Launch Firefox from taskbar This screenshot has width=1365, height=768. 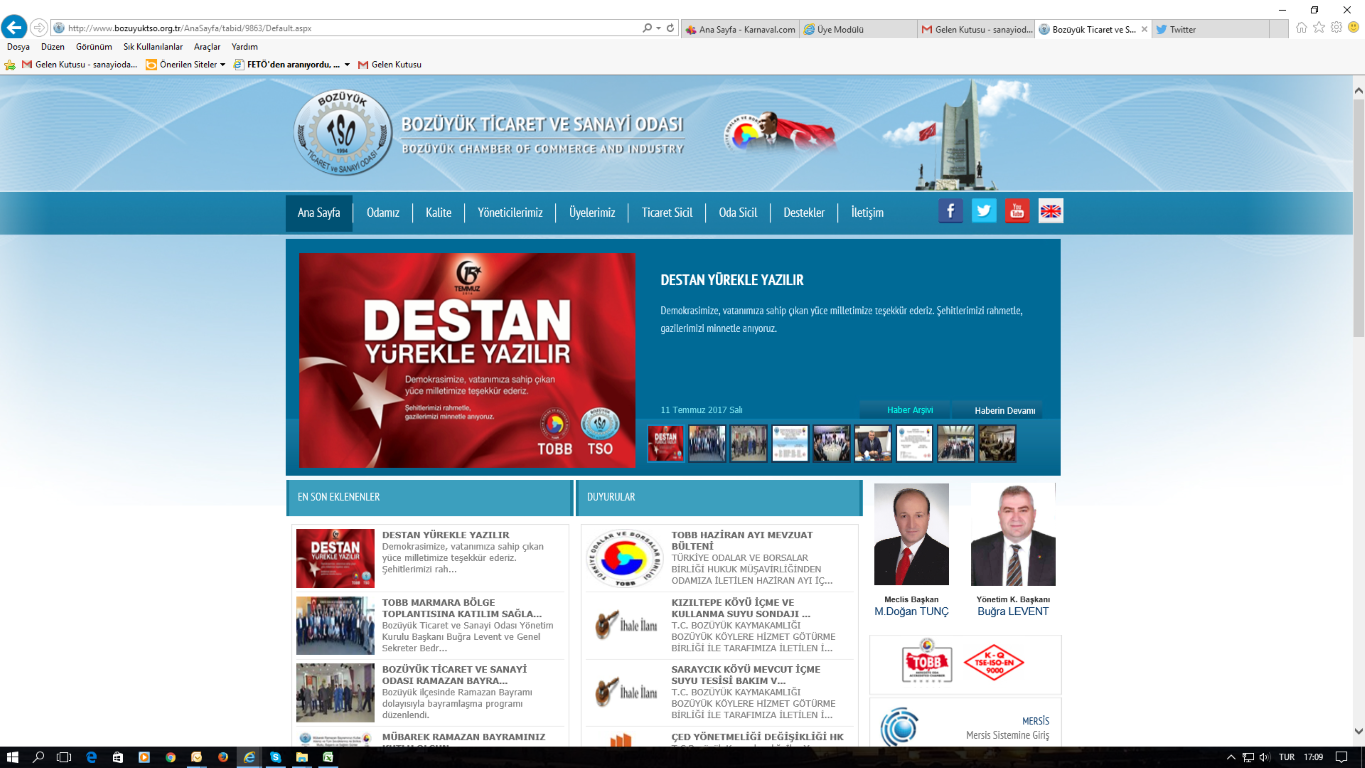(x=222, y=757)
